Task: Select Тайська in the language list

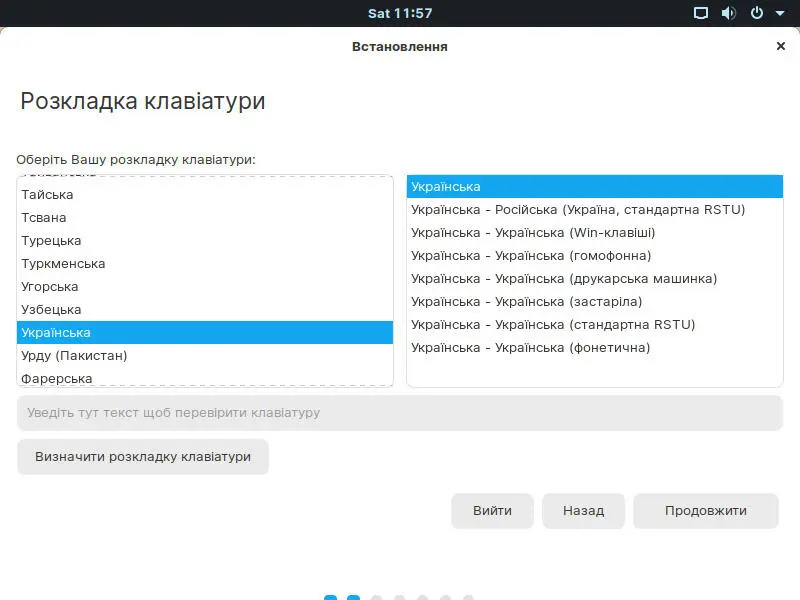Action: coord(205,195)
